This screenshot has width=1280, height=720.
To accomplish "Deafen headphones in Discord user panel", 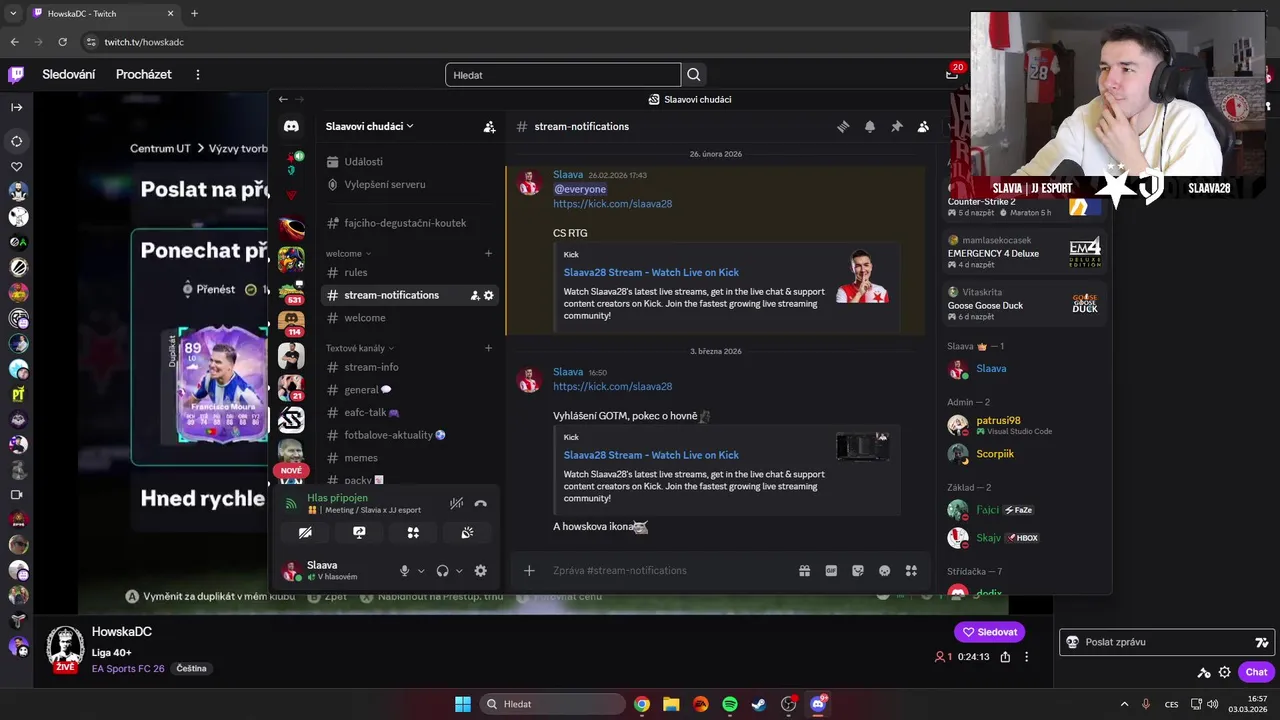I will pyautogui.click(x=442, y=571).
